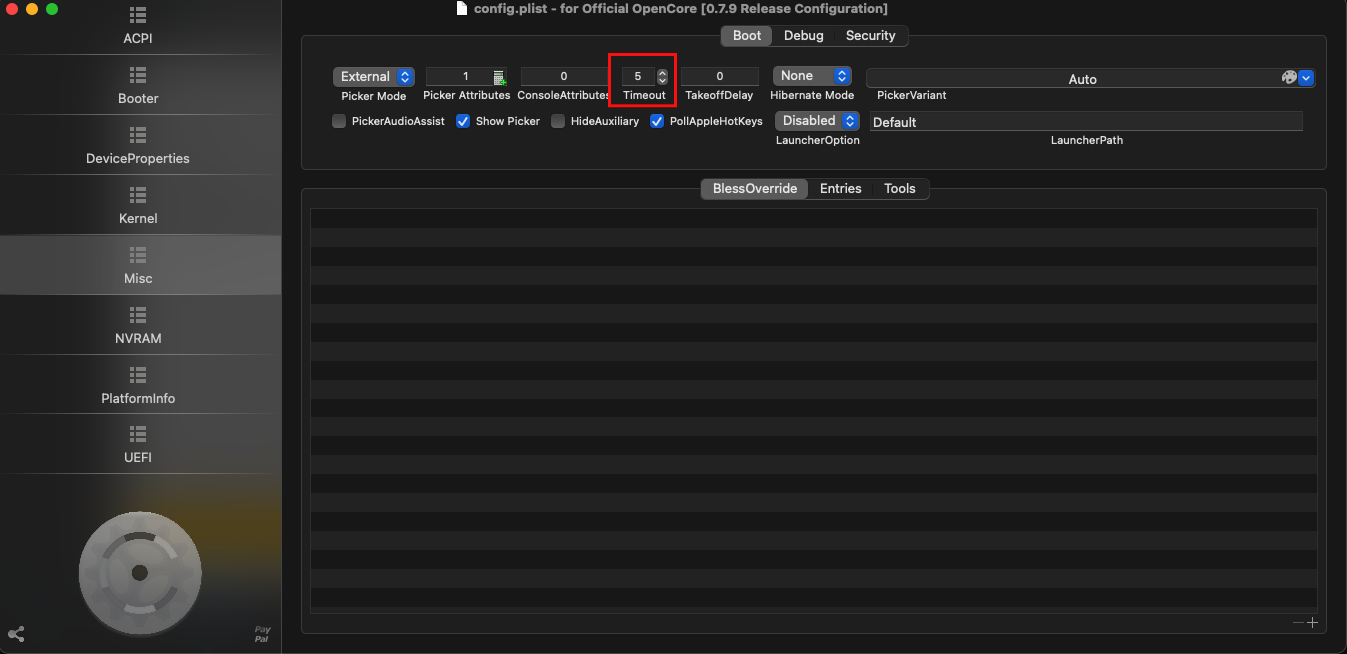Select the Entries tab
Viewport: 1347px width, 654px height.
[x=841, y=189]
